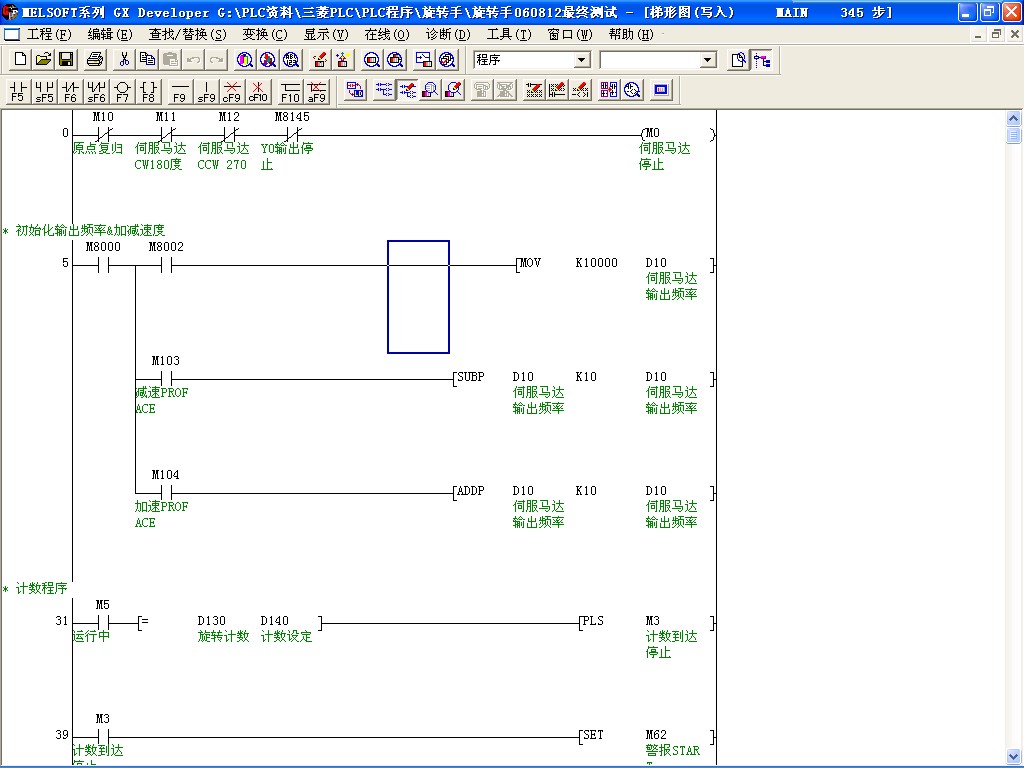Copy using the two-pages toolbar icon
The height and width of the screenshot is (768, 1024).
[x=148, y=60]
